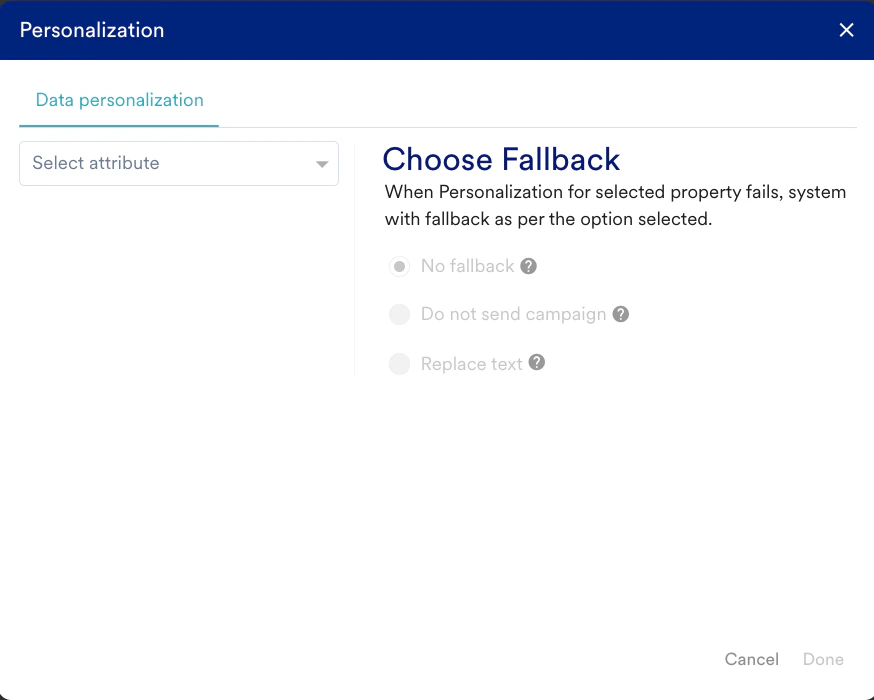Image resolution: width=874 pixels, height=700 pixels.
Task: Open help icon beside Do not send campaign
Action: point(621,314)
